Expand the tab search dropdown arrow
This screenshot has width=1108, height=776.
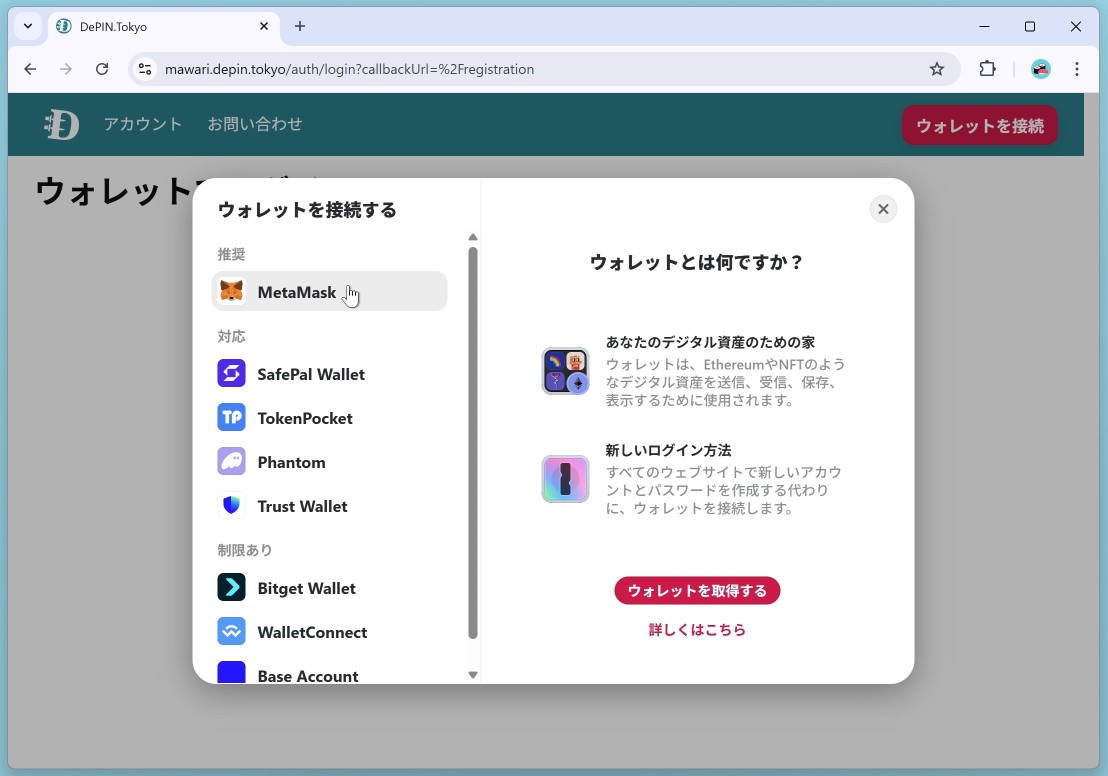point(28,26)
